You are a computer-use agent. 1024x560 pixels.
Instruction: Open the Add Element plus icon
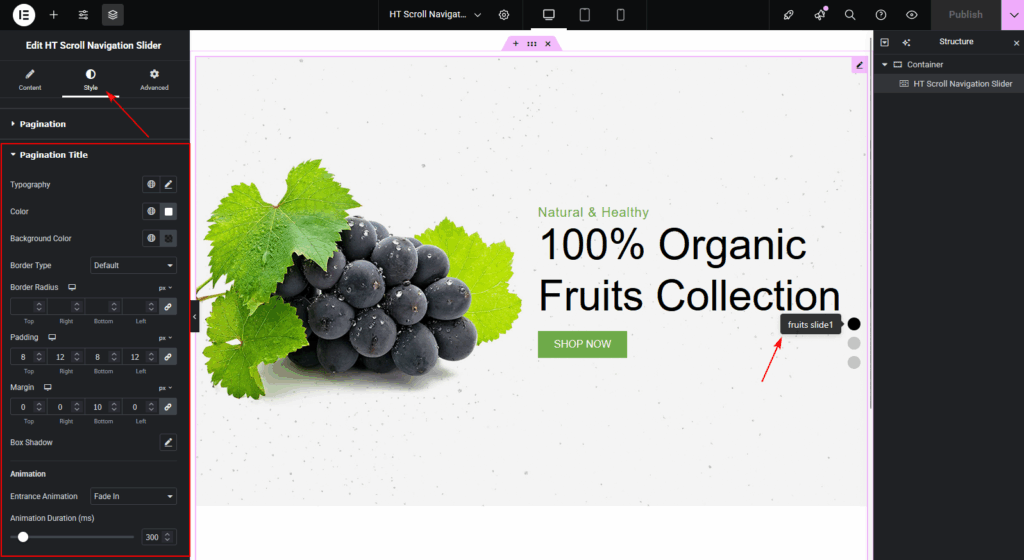point(54,14)
